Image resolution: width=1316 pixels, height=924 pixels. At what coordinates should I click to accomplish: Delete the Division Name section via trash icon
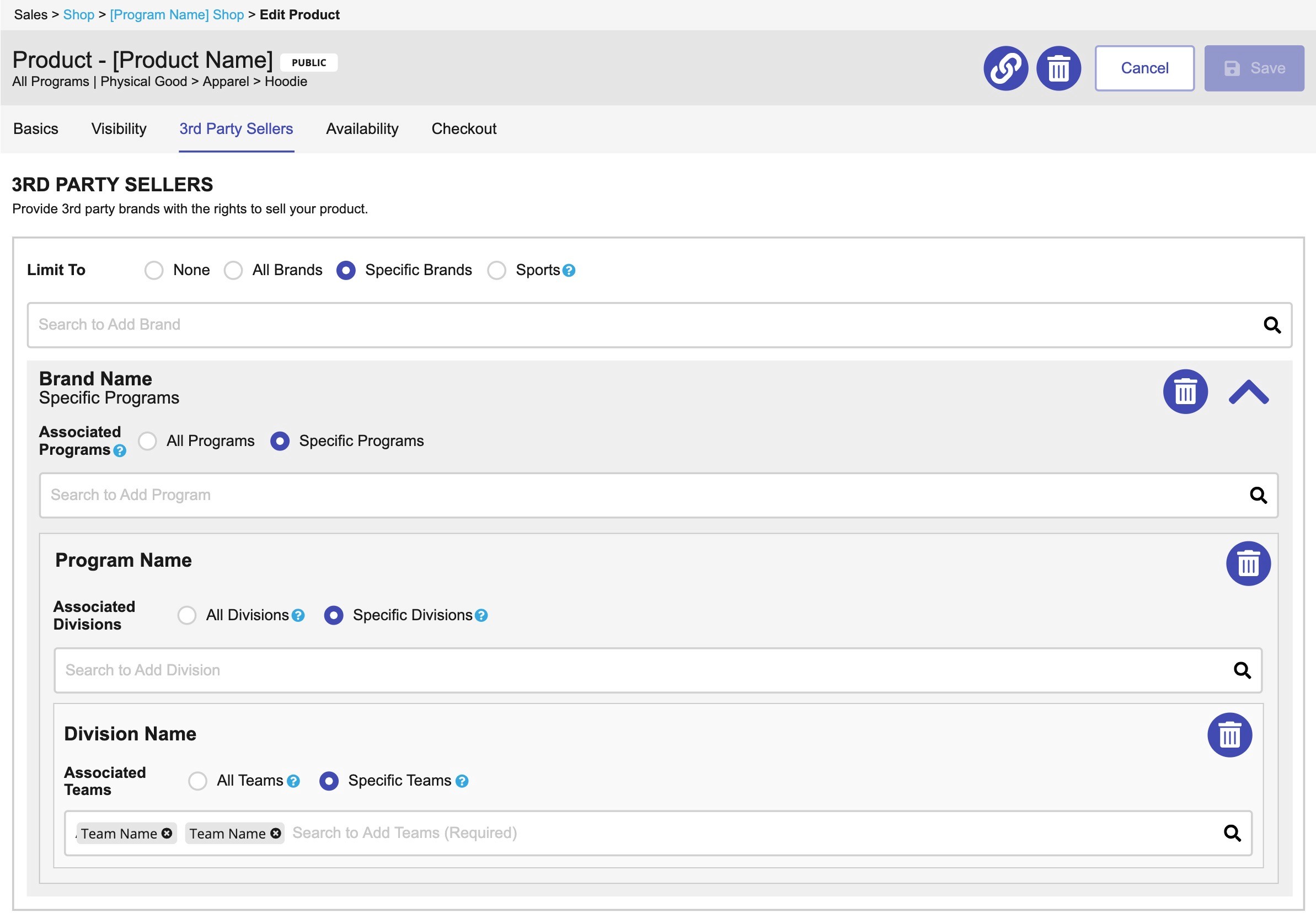coord(1229,735)
